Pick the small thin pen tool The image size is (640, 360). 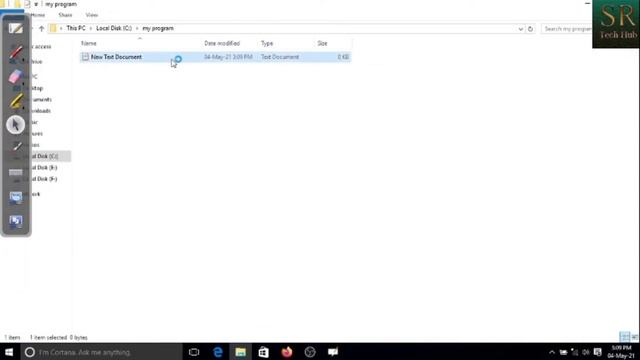point(17,147)
